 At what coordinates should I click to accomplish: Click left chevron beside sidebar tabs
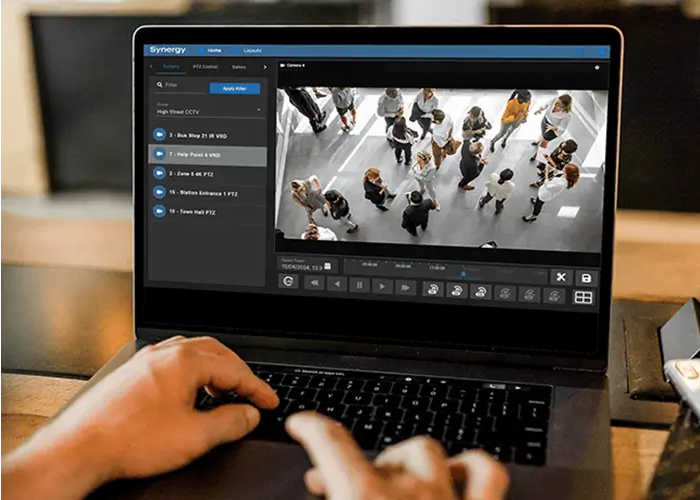point(151,67)
